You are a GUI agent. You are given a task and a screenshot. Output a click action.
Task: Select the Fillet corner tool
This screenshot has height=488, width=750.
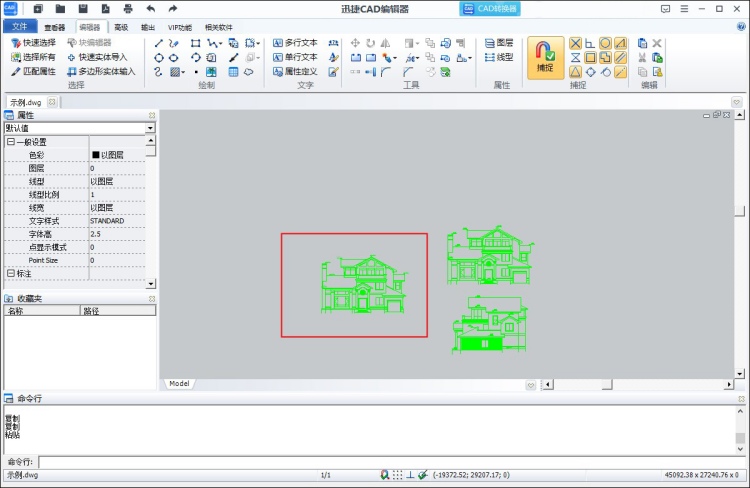(x=386, y=72)
